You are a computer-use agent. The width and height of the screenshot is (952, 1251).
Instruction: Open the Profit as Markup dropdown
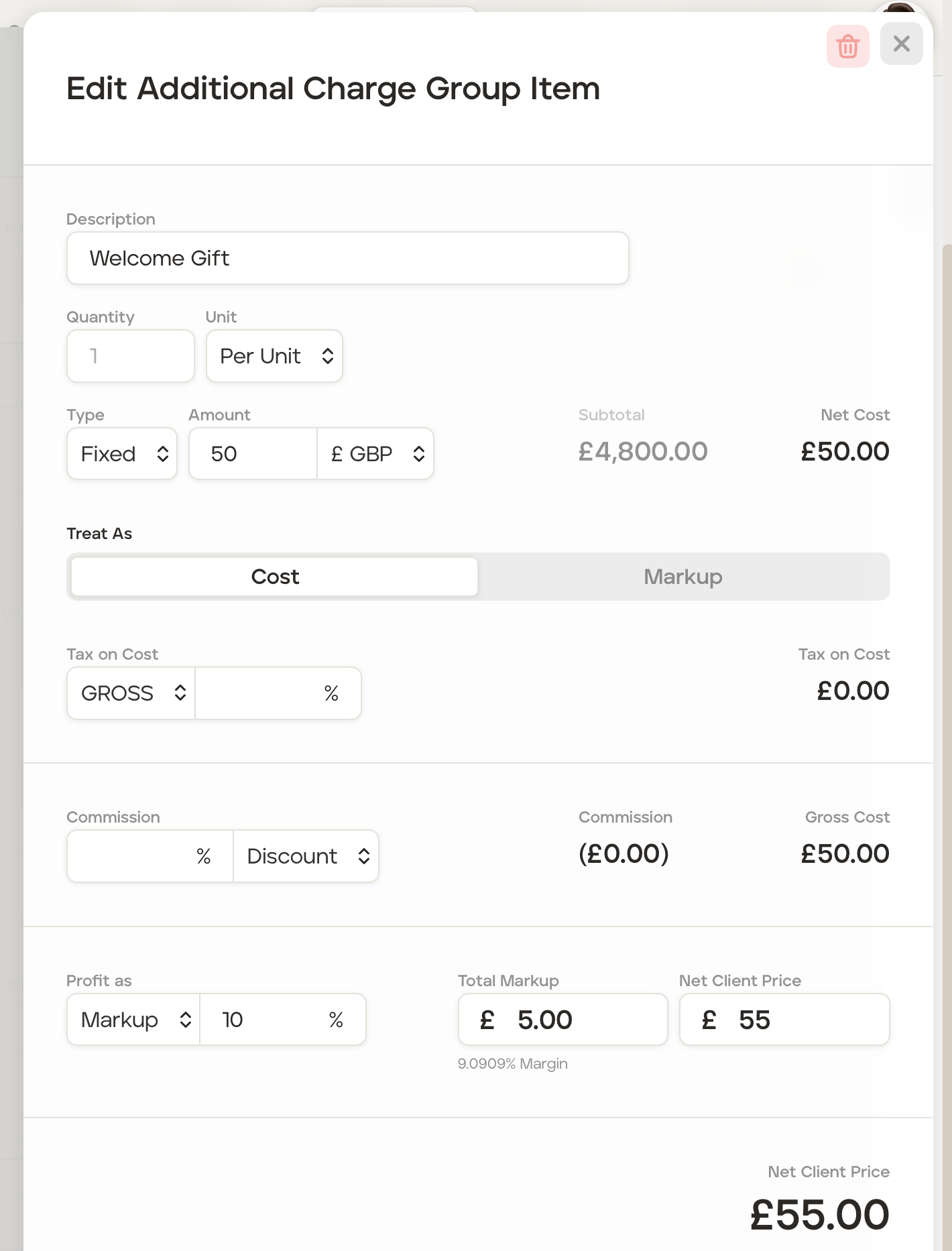tap(133, 1020)
